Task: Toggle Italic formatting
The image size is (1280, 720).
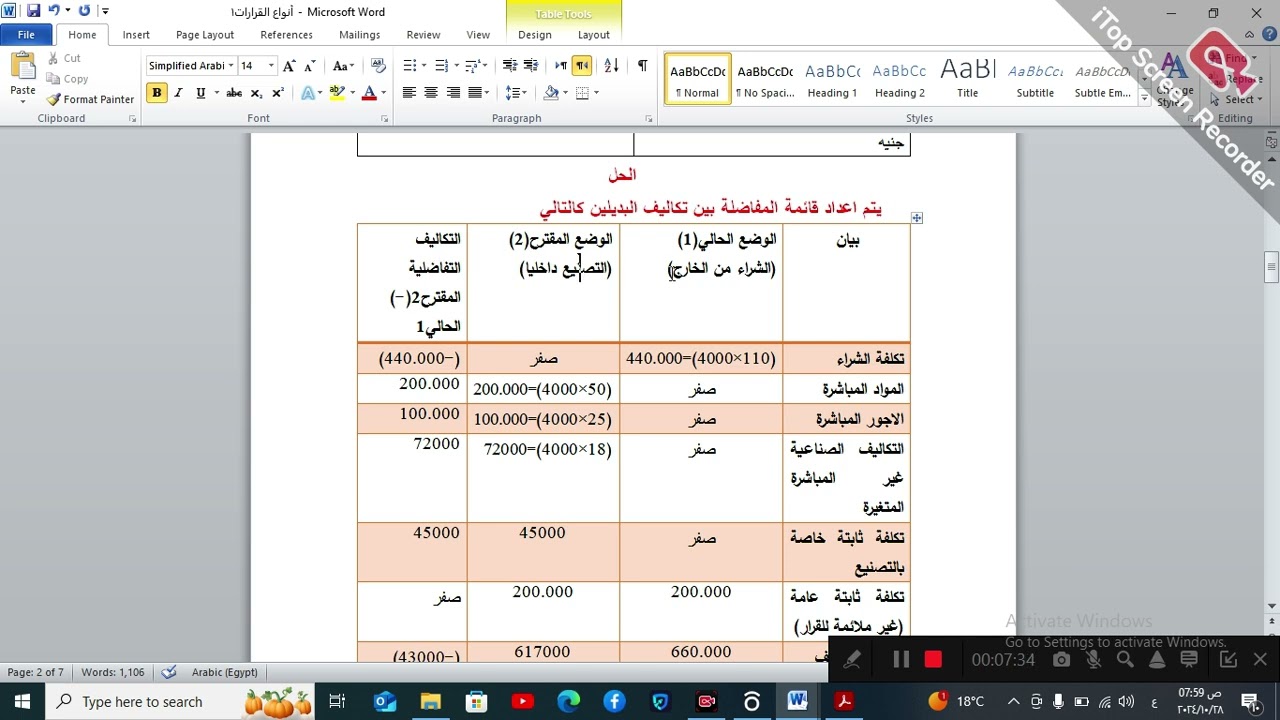Action: pos(178,93)
